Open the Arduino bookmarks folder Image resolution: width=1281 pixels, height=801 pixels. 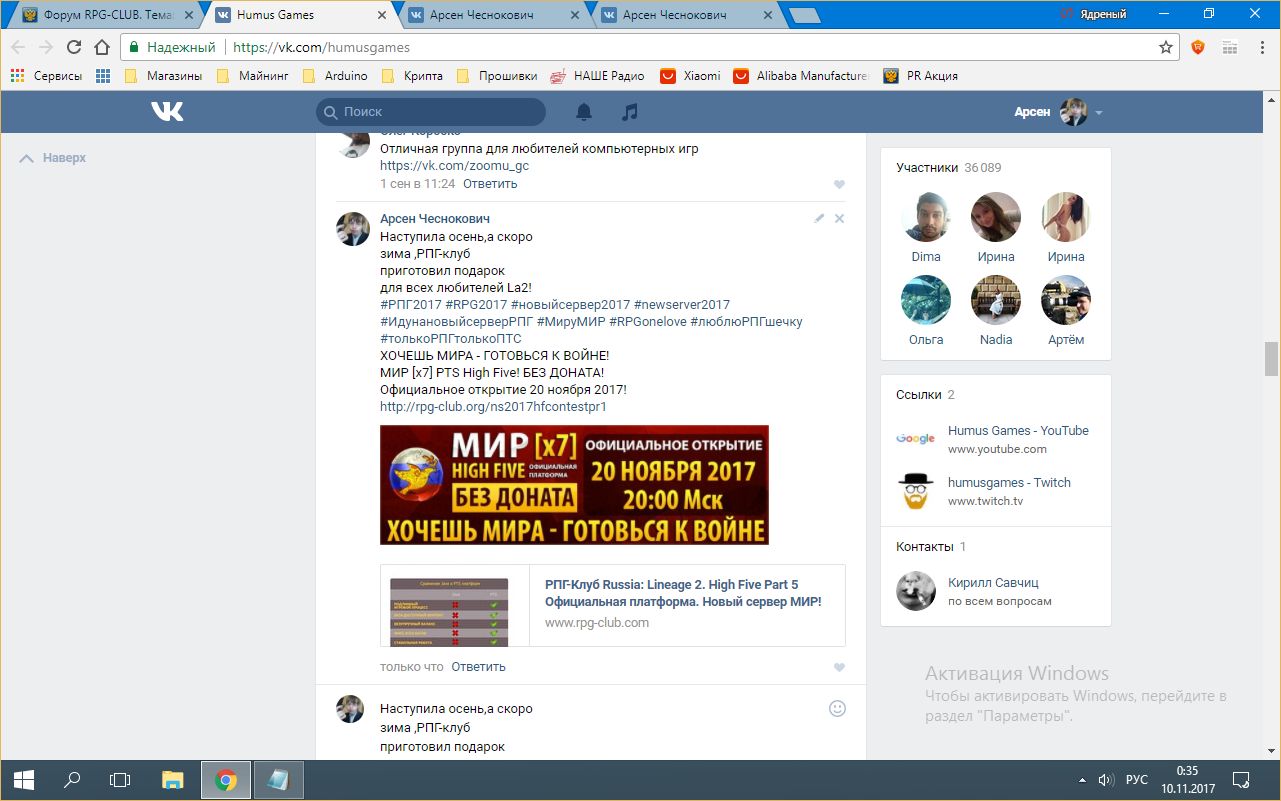click(x=335, y=76)
